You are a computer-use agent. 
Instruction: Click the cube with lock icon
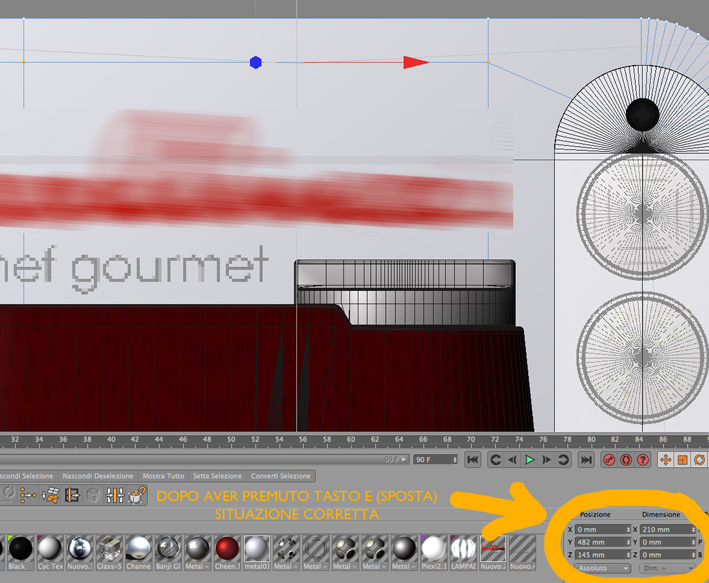[x=137, y=495]
